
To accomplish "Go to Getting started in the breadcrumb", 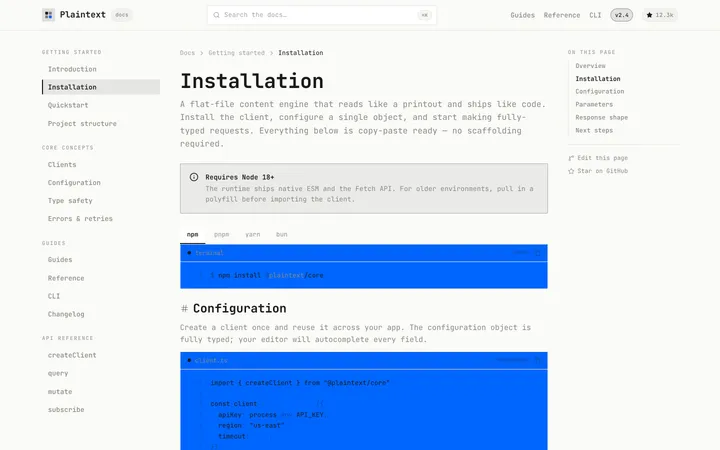I will pos(236,53).
